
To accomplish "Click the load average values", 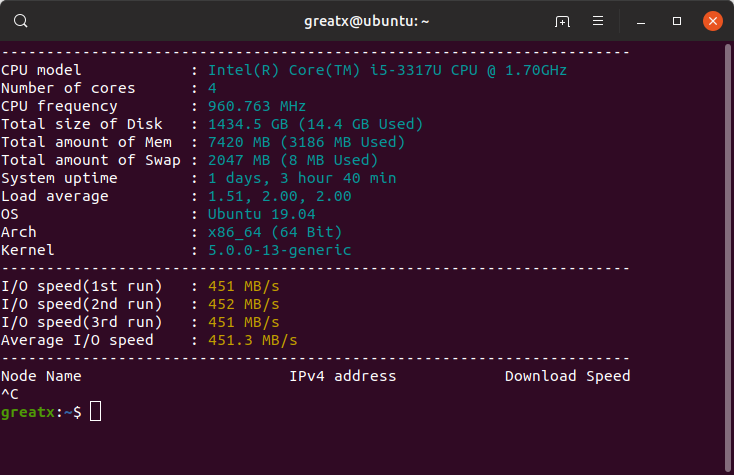I will click(x=279, y=196).
